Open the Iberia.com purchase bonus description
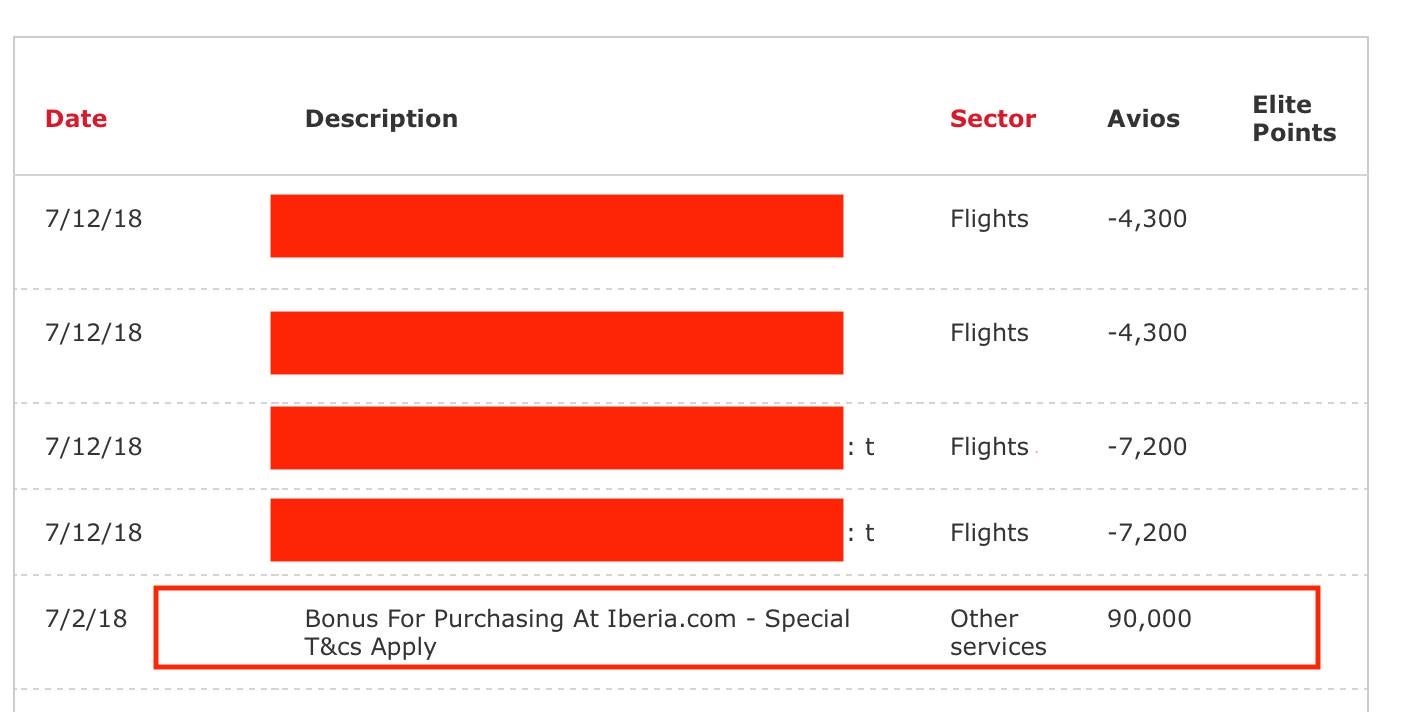 576,632
